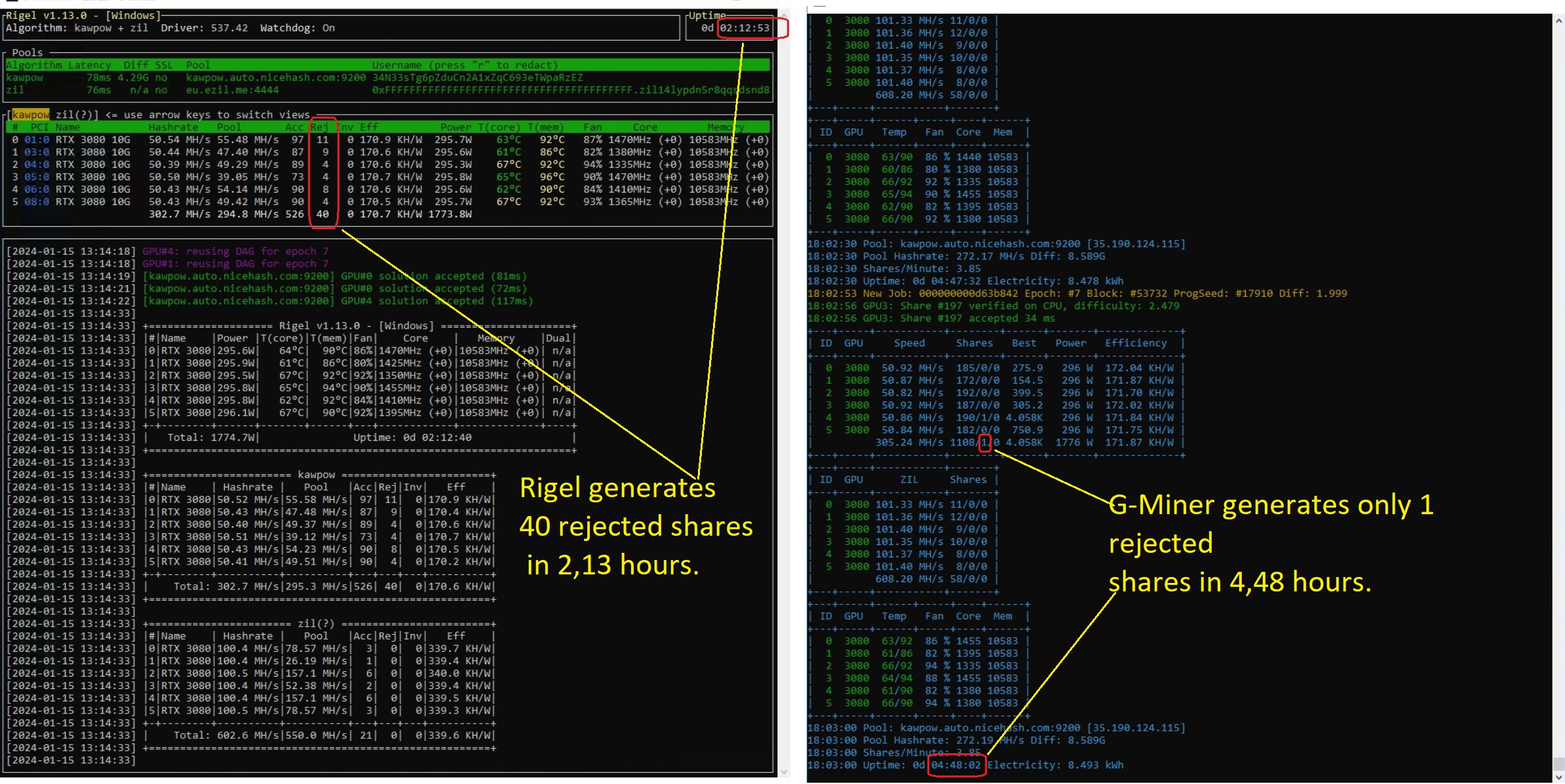Click the up arrow of G-Miner window scrollbar
Screen dimensions: 1565x784
tap(1558, 21)
